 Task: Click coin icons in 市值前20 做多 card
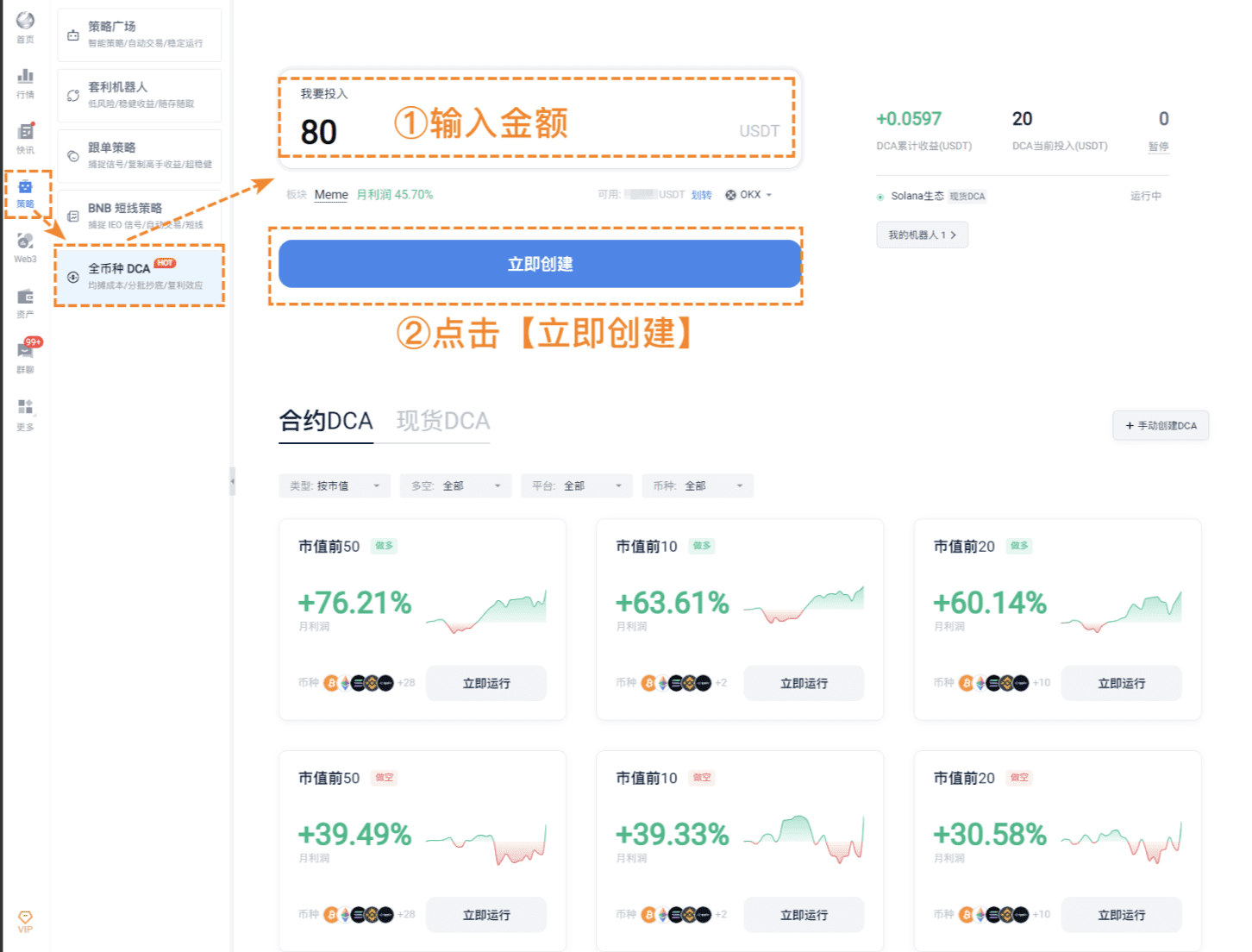pyautogui.click(x=993, y=683)
